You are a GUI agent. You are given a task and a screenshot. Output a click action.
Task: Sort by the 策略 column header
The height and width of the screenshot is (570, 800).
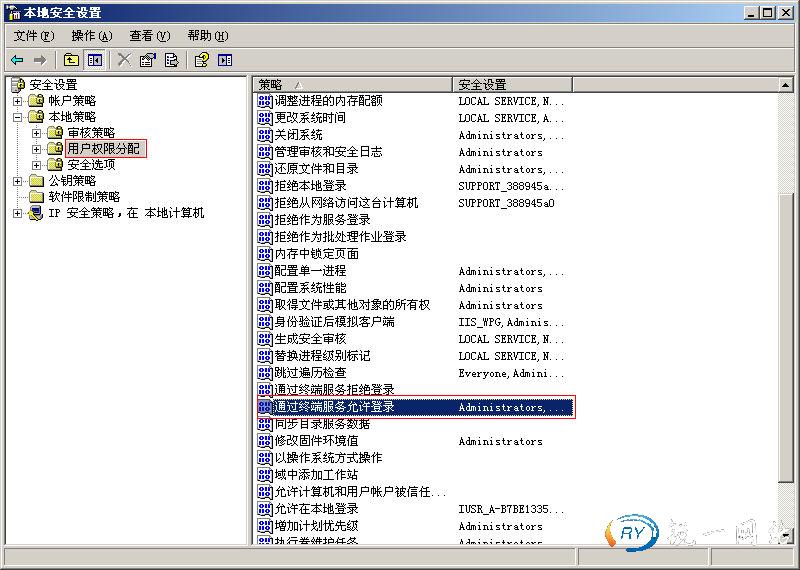pyautogui.click(x=352, y=85)
